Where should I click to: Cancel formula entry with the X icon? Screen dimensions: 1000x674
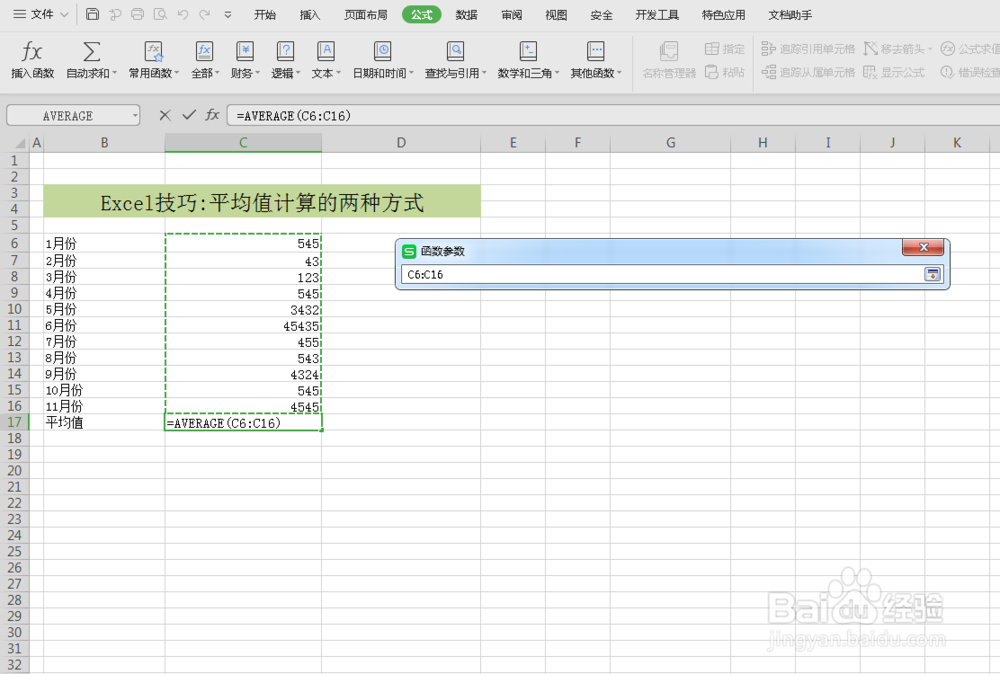point(165,115)
